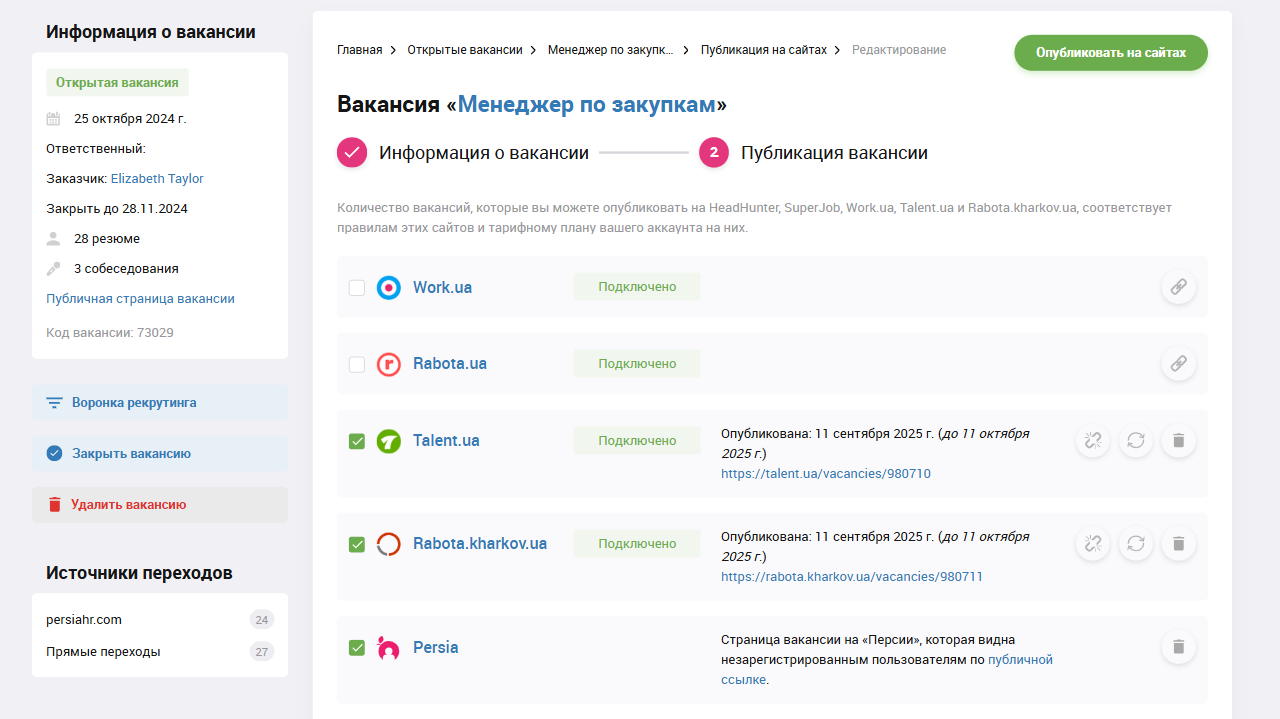The image size is (1280, 719).
Task: Delete the Talent.ua publication
Action: pos(1178,440)
